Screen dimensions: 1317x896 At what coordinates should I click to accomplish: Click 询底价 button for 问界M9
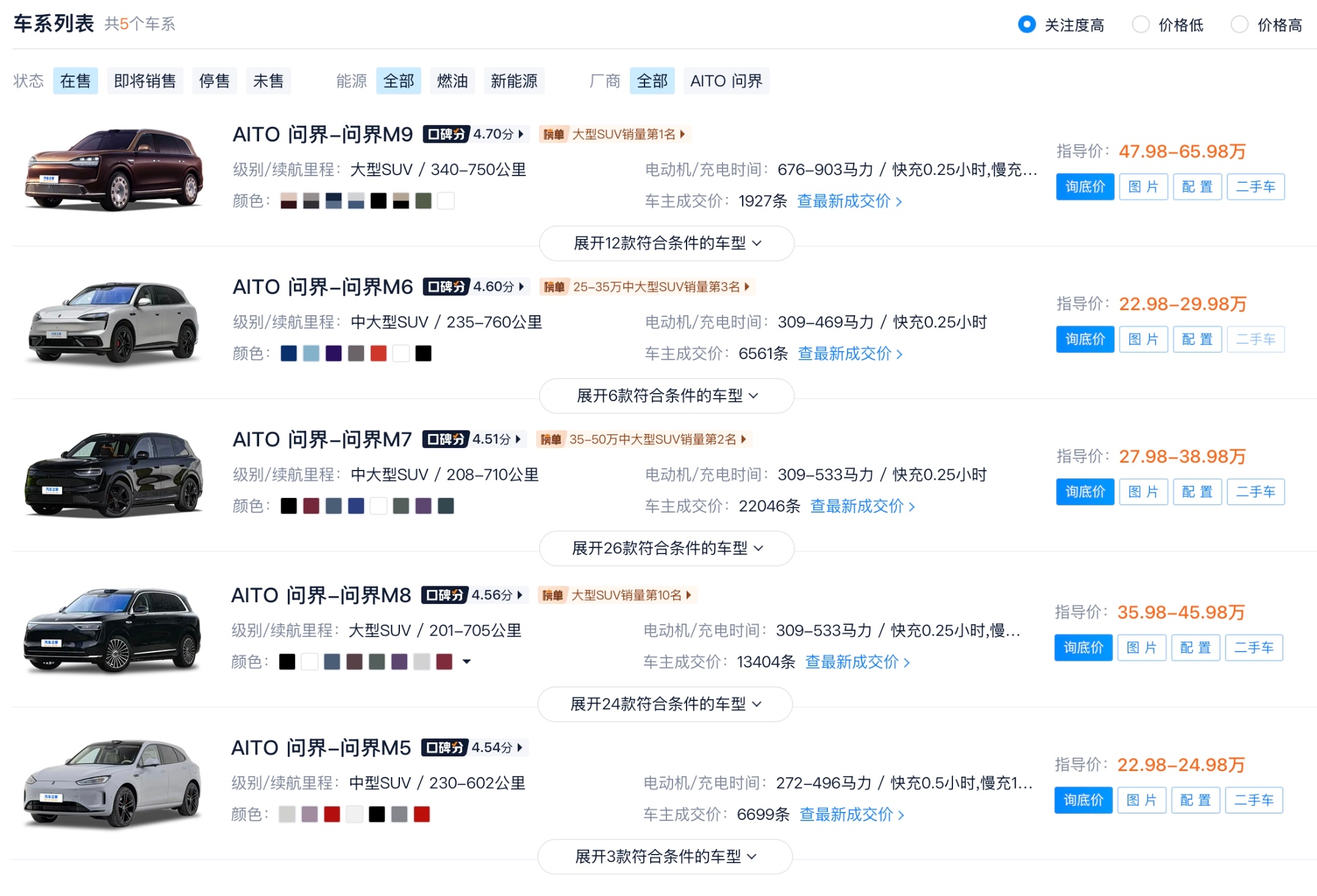pyautogui.click(x=1085, y=187)
